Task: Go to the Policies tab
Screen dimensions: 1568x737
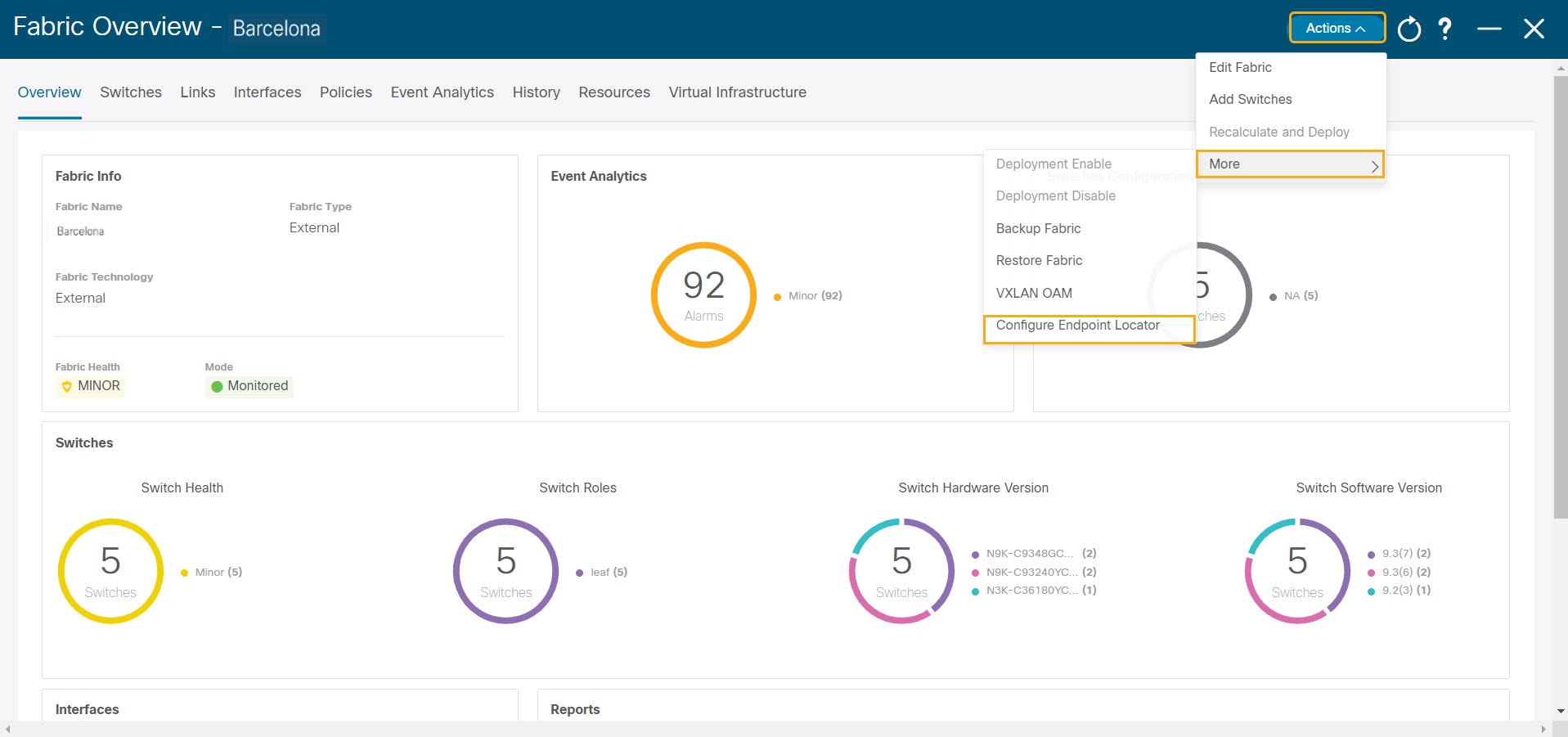Action: click(346, 92)
